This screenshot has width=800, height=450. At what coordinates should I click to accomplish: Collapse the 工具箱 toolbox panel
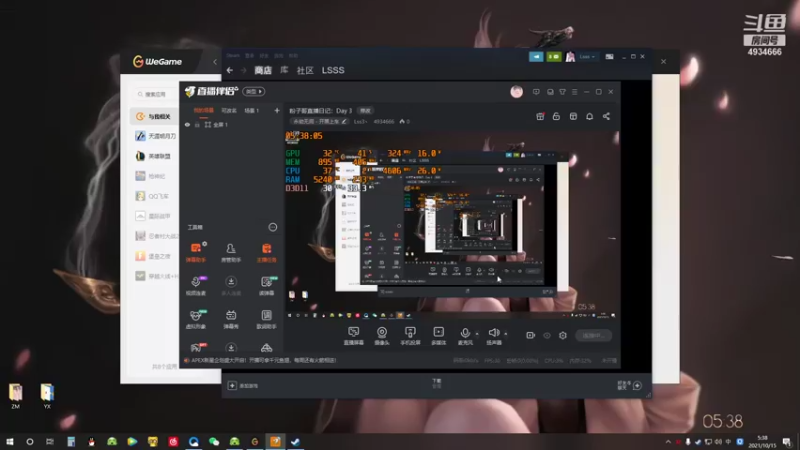273,227
